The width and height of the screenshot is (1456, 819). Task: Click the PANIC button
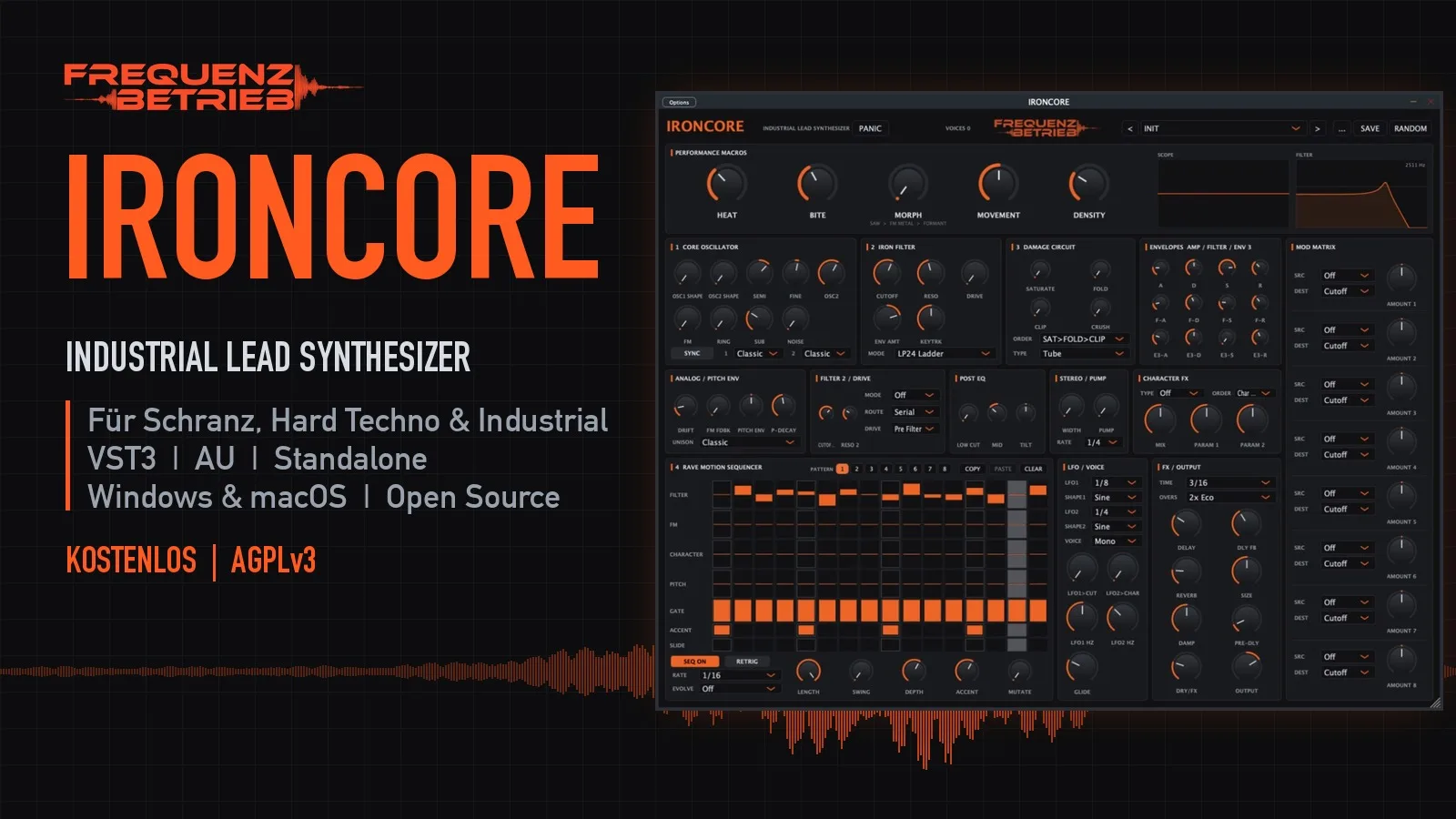point(870,128)
